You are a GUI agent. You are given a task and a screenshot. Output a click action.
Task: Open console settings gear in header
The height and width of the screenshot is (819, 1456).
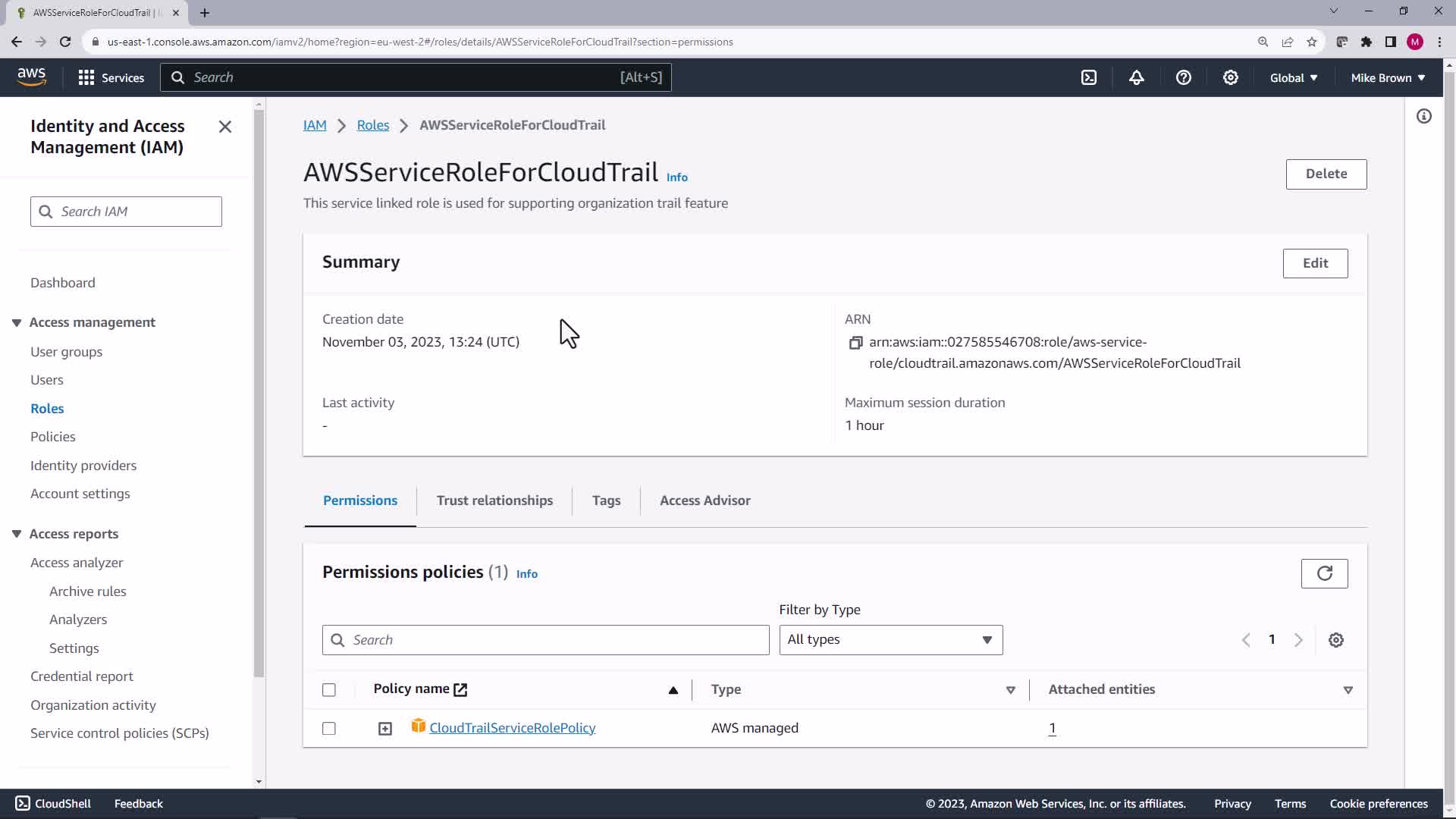(x=1230, y=77)
